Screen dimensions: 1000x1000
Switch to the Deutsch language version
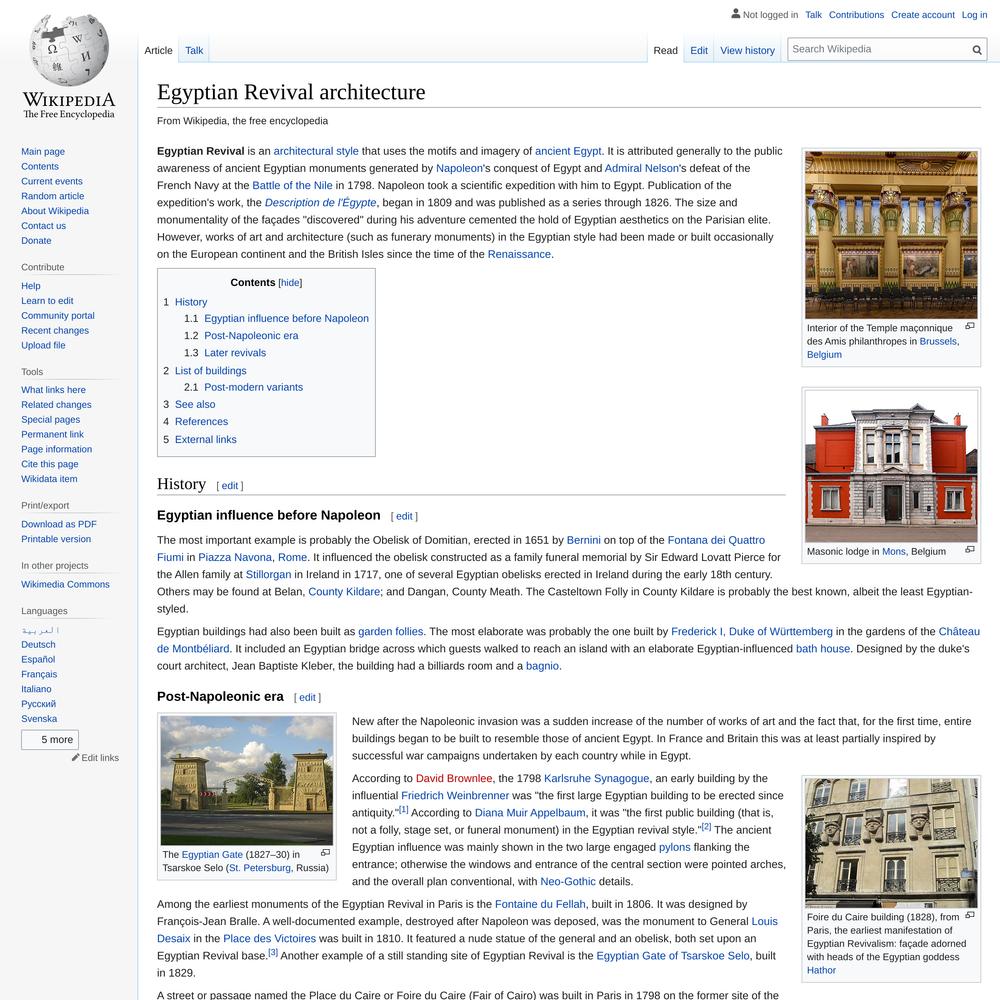click(38, 645)
